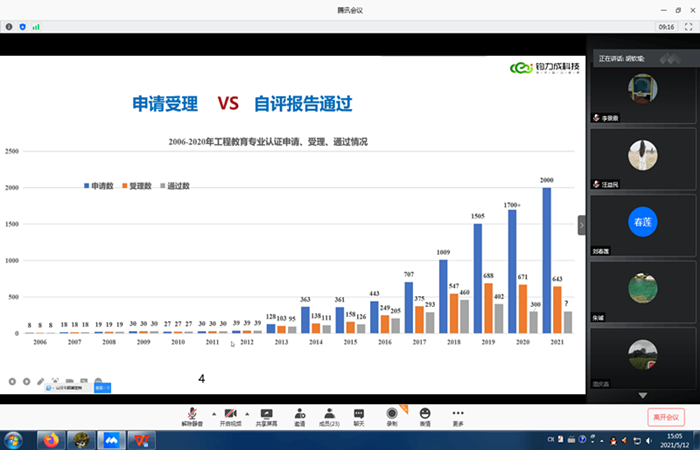This screenshot has height=450, width=700.
Task: Open Firefox from the Windows taskbar
Action: coord(49,440)
